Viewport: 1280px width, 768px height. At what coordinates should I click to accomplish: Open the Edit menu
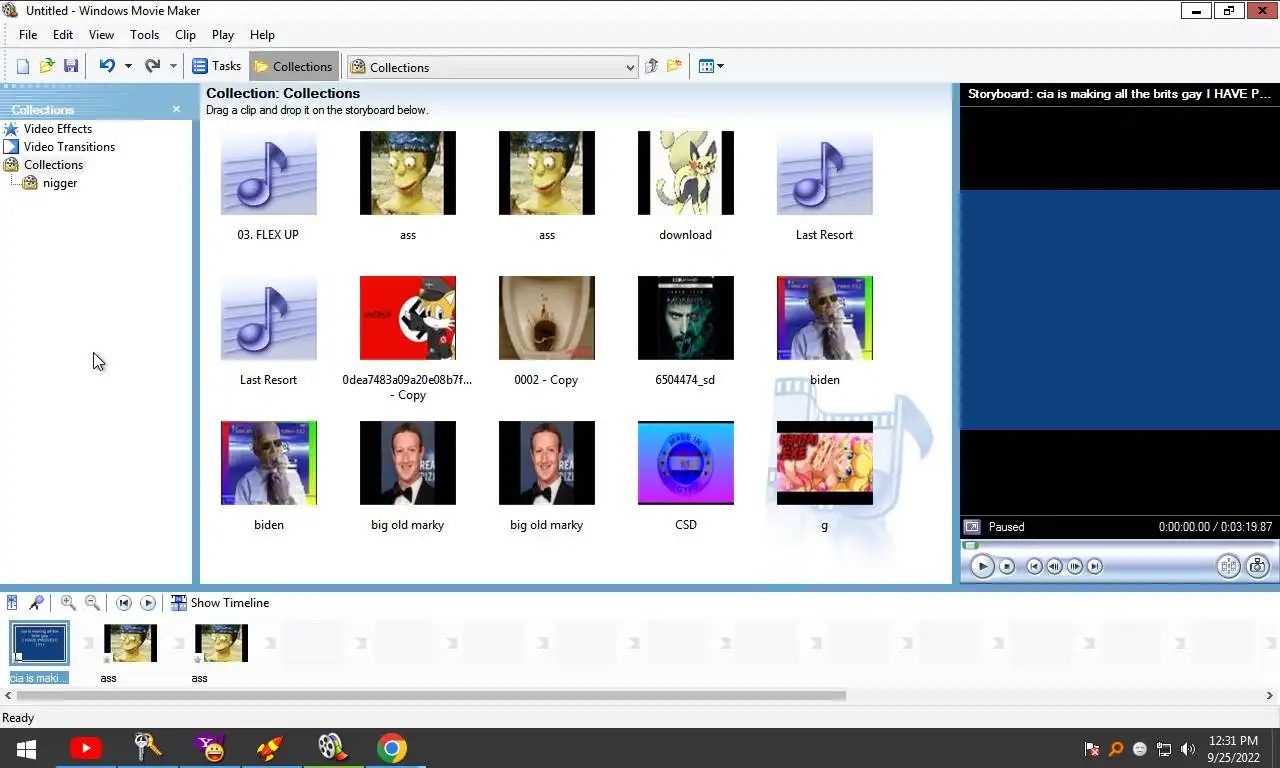[x=63, y=34]
